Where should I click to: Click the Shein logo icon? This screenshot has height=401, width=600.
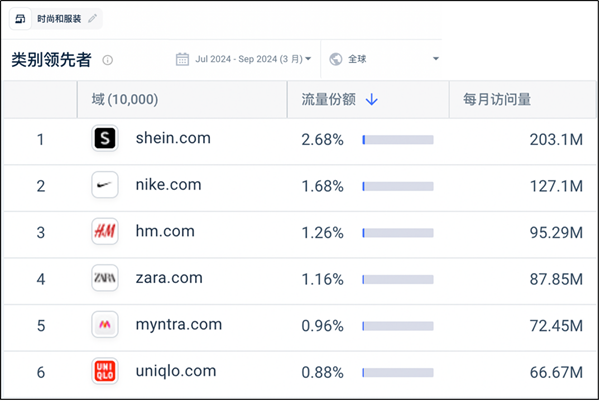pyautogui.click(x=105, y=138)
